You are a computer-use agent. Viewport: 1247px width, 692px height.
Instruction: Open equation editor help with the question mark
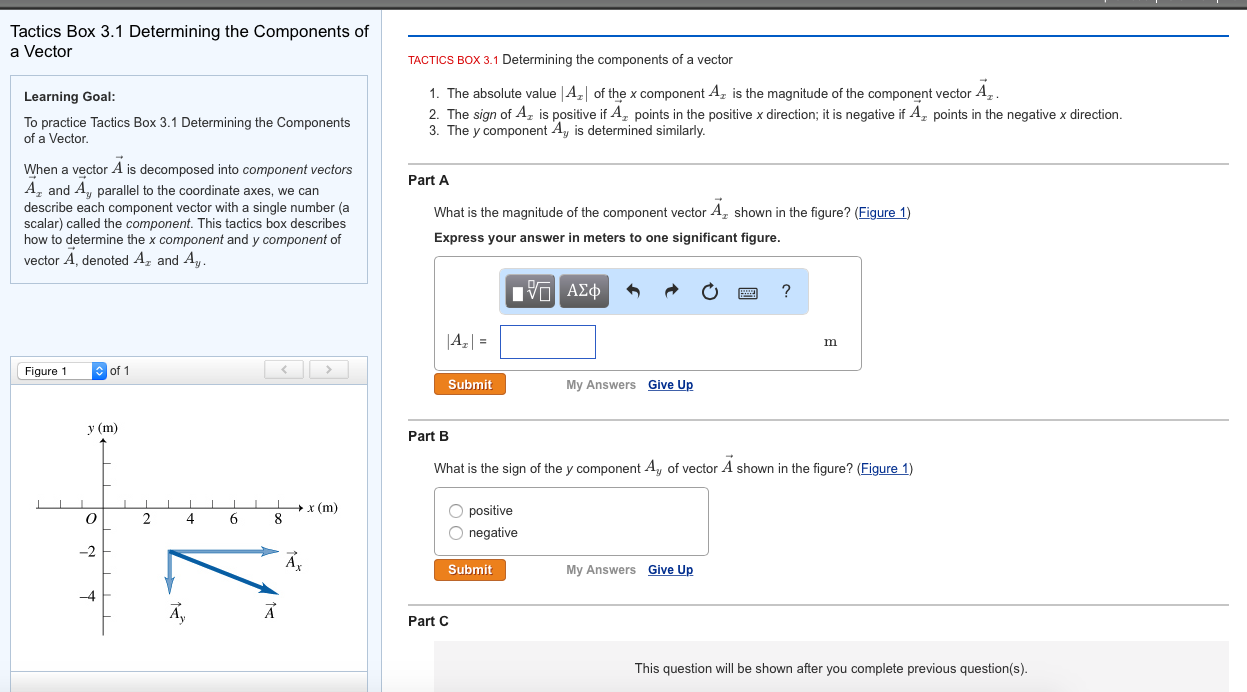tap(786, 291)
